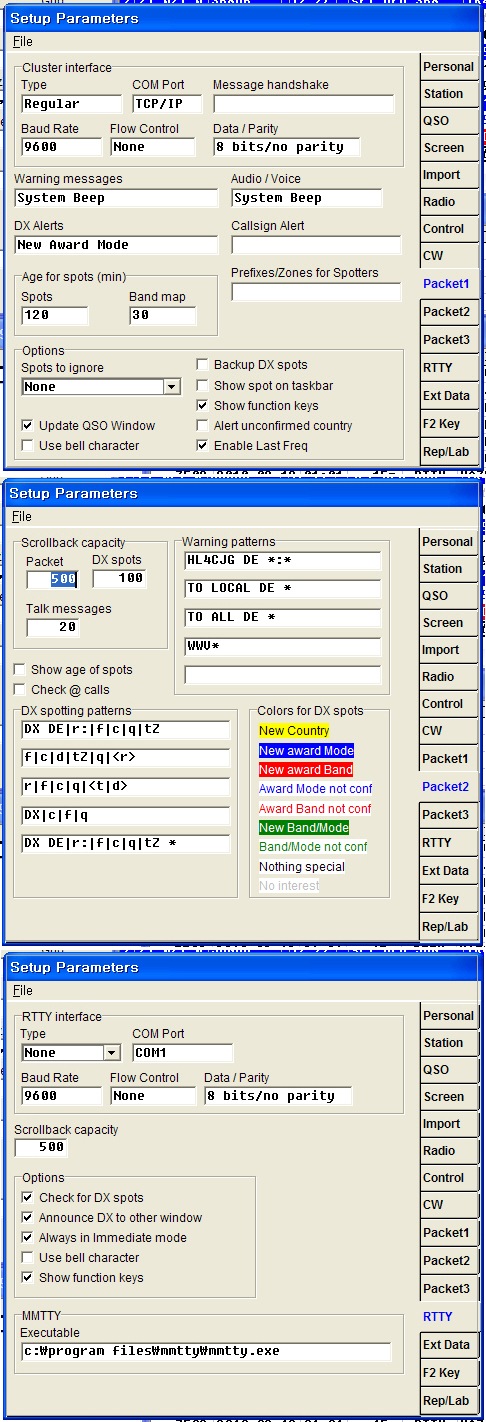Image resolution: width=486 pixels, height=1422 pixels.
Task: Click the WWV* warning pattern field
Action: [x=283, y=647]
